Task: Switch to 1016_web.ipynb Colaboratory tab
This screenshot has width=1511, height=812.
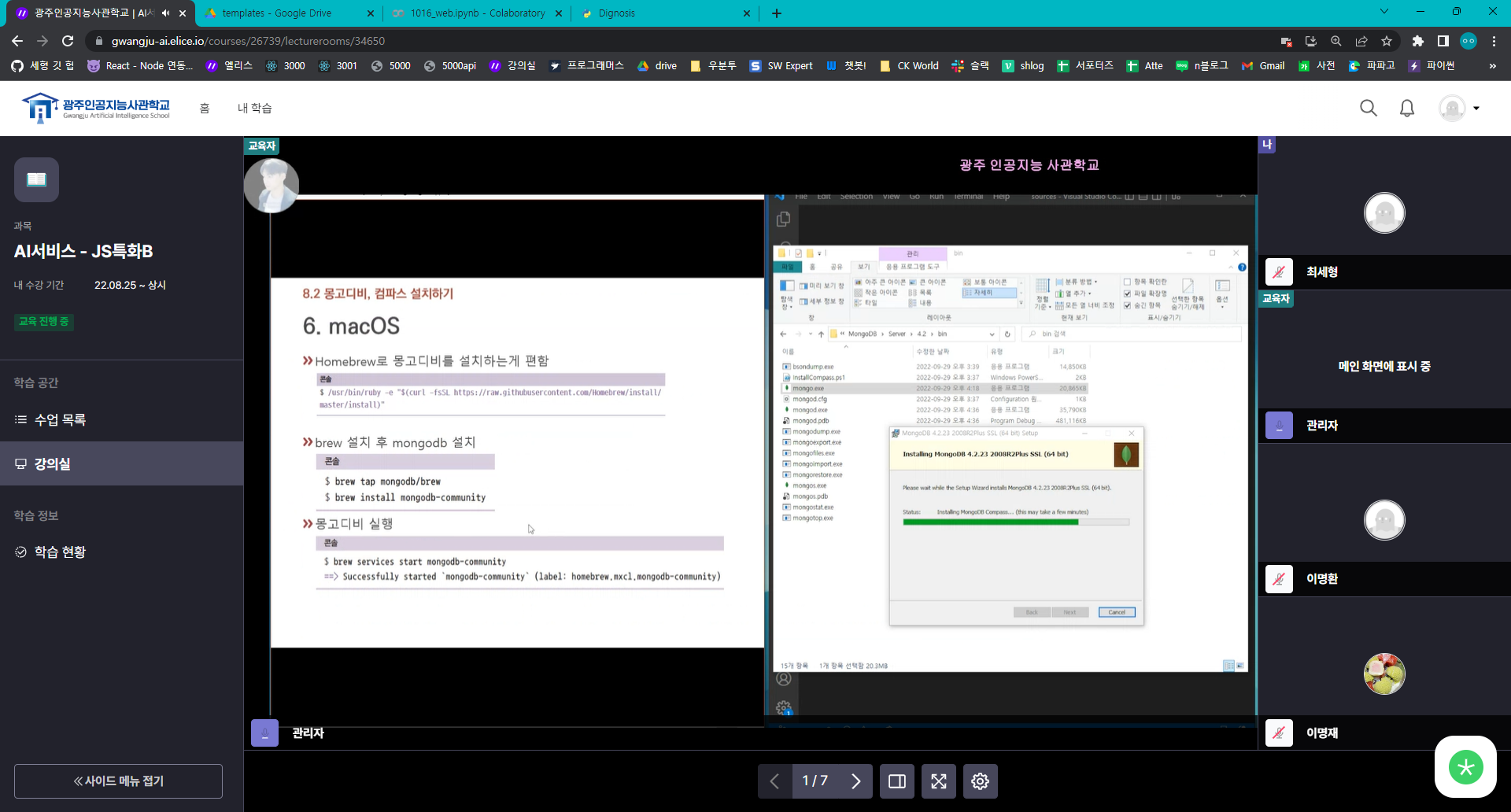Action: pos(477,13)
